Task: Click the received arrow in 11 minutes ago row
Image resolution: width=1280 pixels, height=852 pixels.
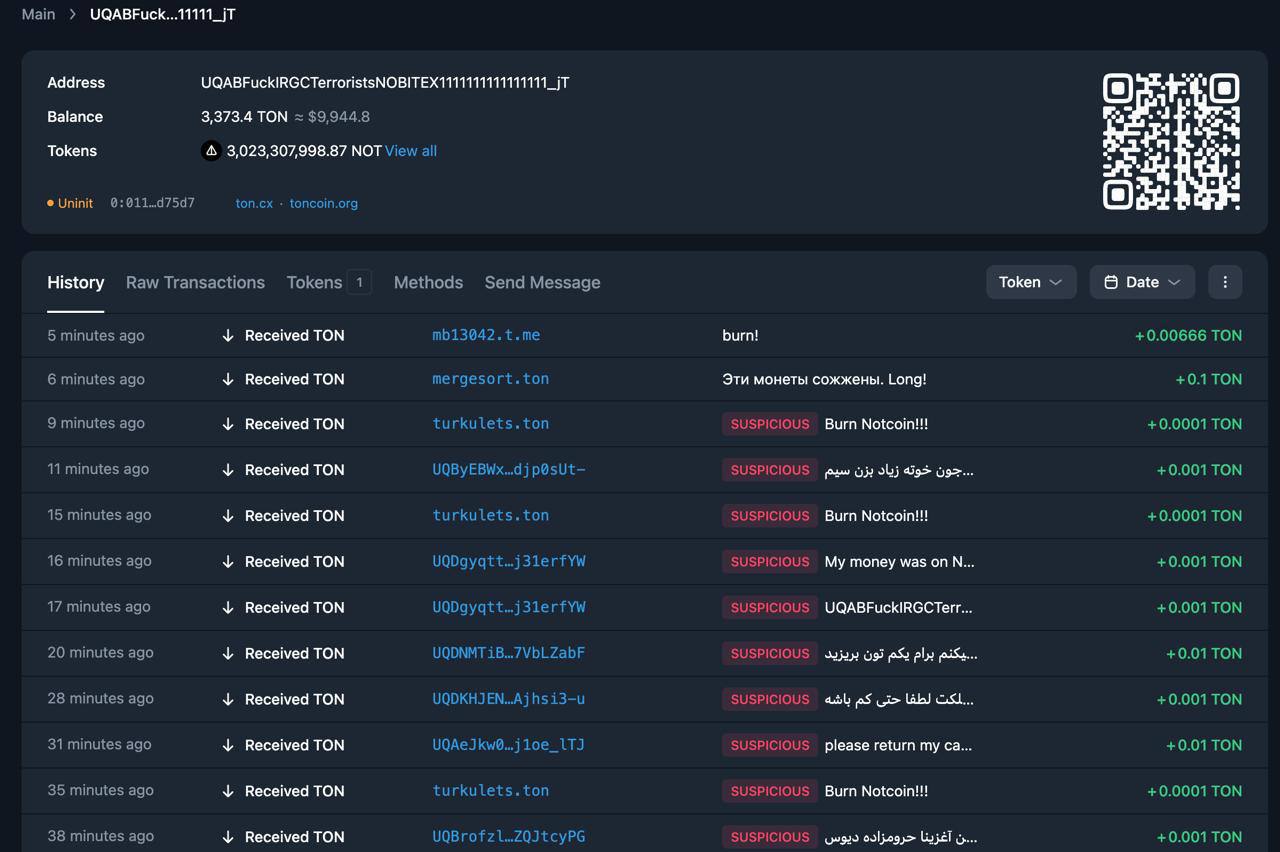Action: [228, 471]
